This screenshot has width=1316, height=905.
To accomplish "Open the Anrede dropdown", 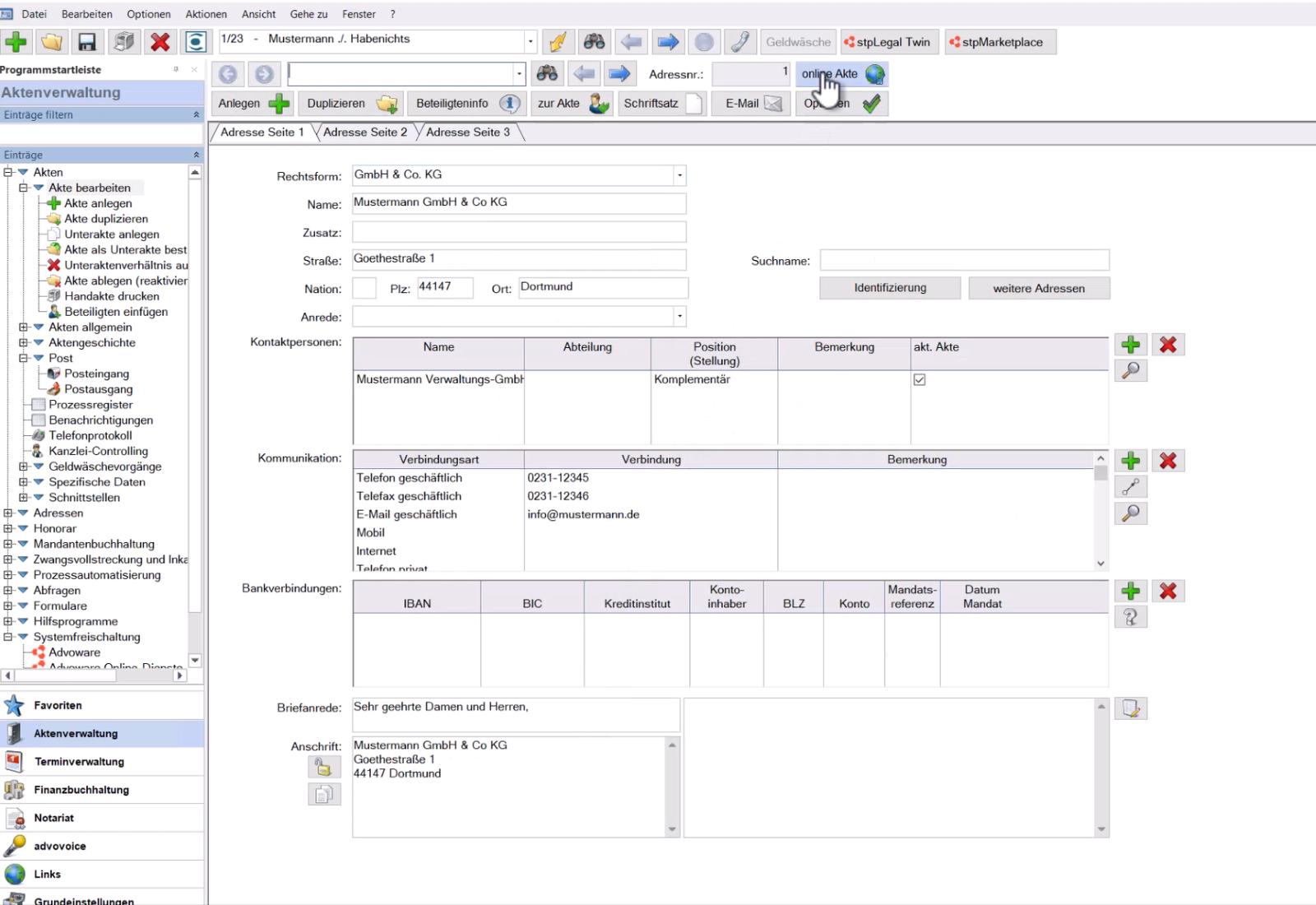I will click(679, 316).
